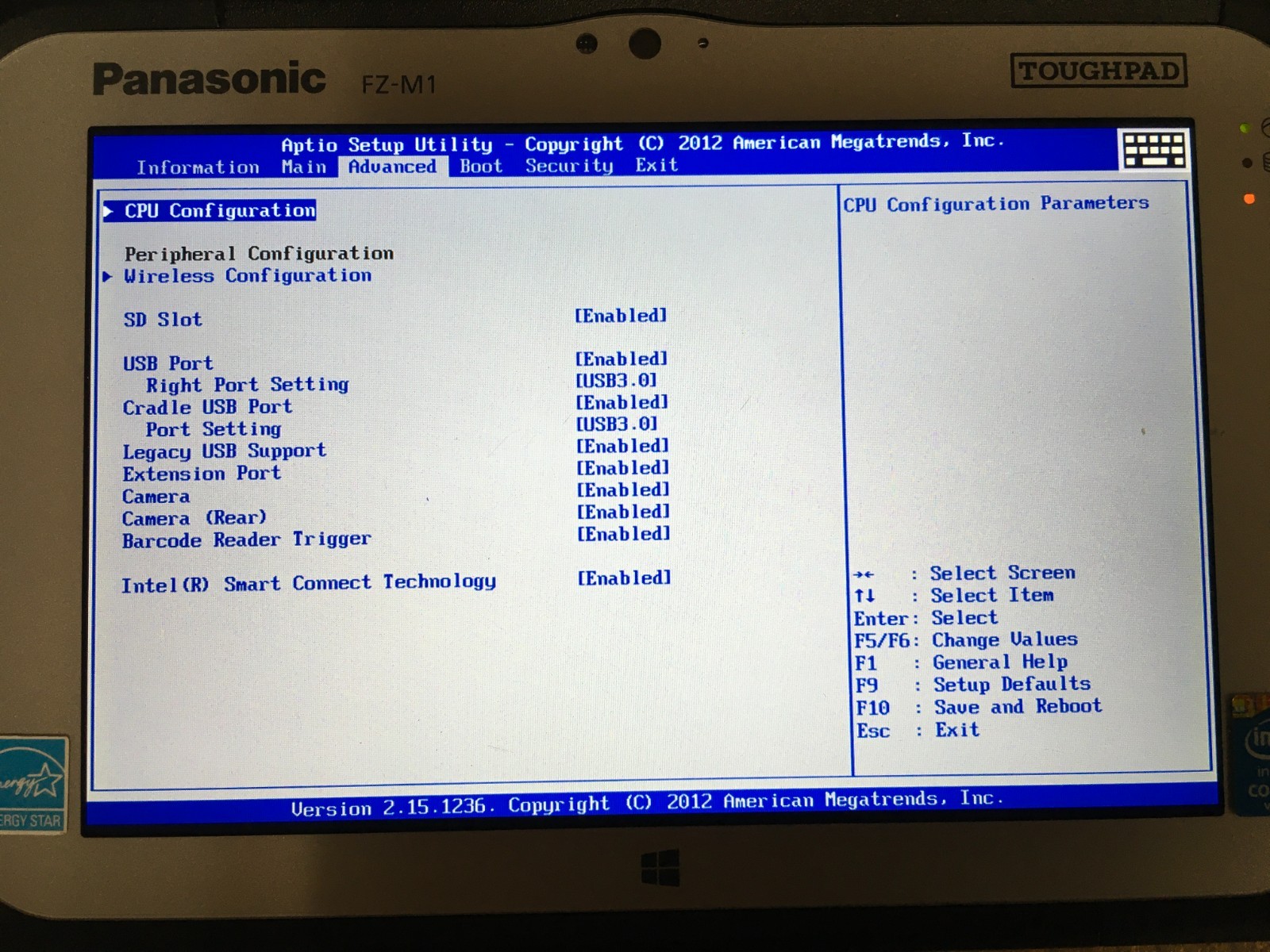Tap F9 Setup Defaults line
The width and height of the screenshot is (1270, 952).
point(973,685)
